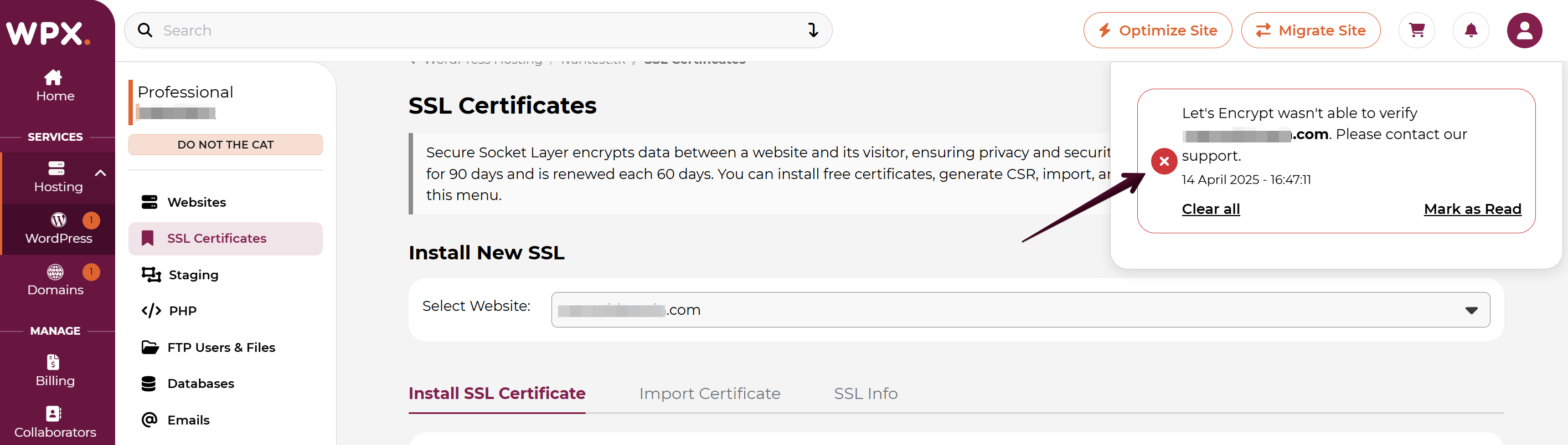The image size is (1568, 445).
Task: Switch to the SSL Info tab
Action: [x=865, y=394]
